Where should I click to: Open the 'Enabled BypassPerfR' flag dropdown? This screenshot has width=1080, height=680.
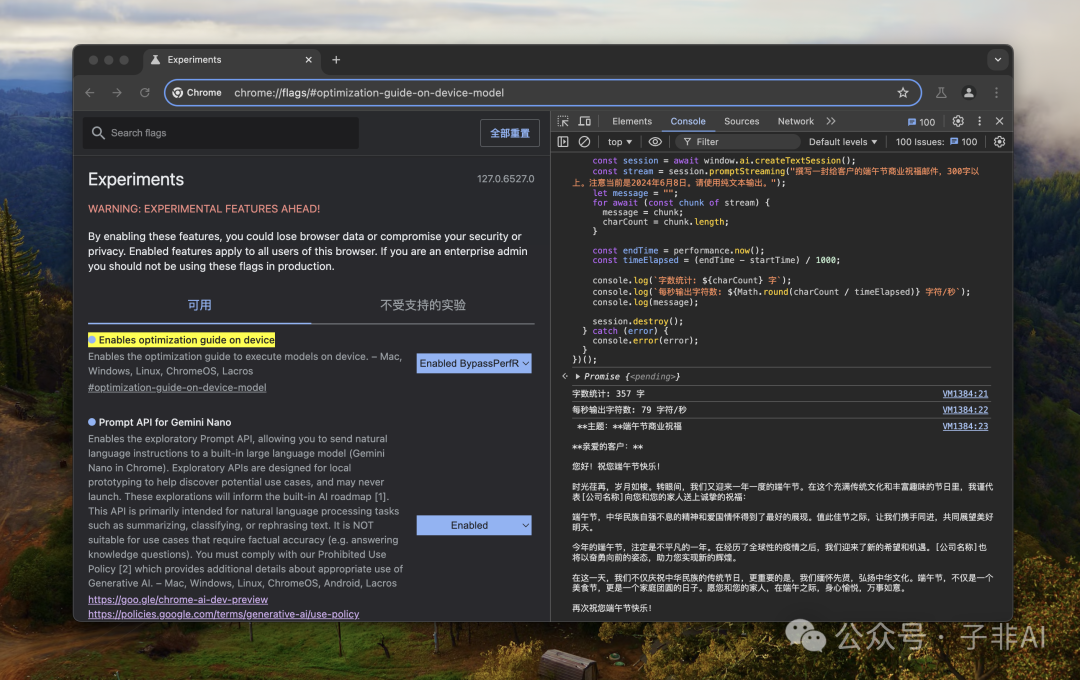click(x=474, y=364)
